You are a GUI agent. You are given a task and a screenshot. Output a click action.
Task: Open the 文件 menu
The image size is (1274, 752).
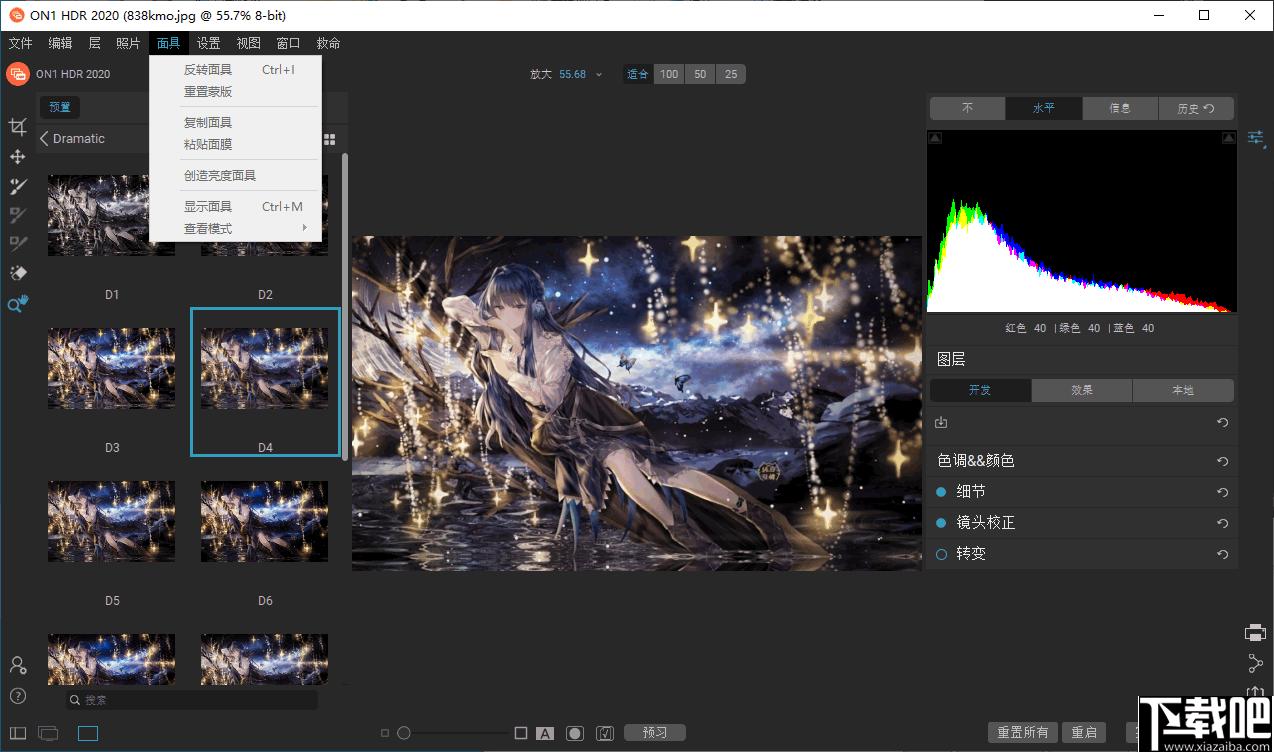(x=20, y=43)
